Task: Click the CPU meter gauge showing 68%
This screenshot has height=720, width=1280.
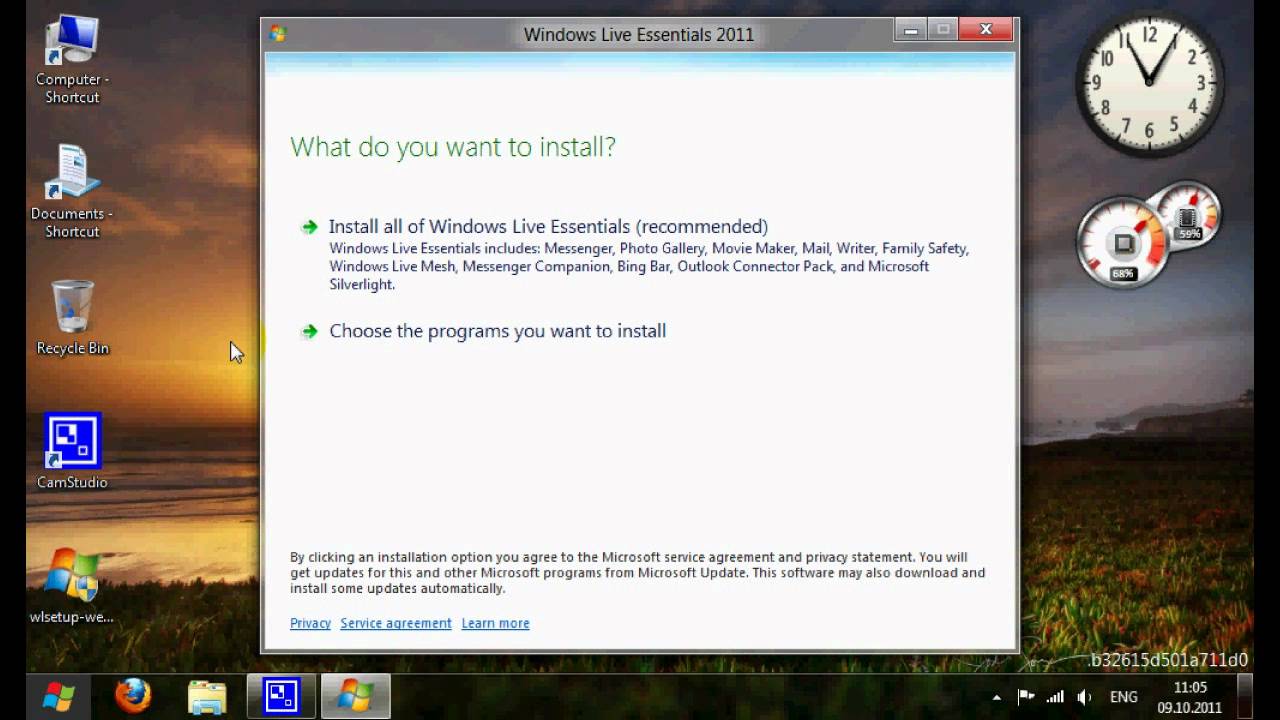Action: pyautogui.click(x=1121, y=243)
